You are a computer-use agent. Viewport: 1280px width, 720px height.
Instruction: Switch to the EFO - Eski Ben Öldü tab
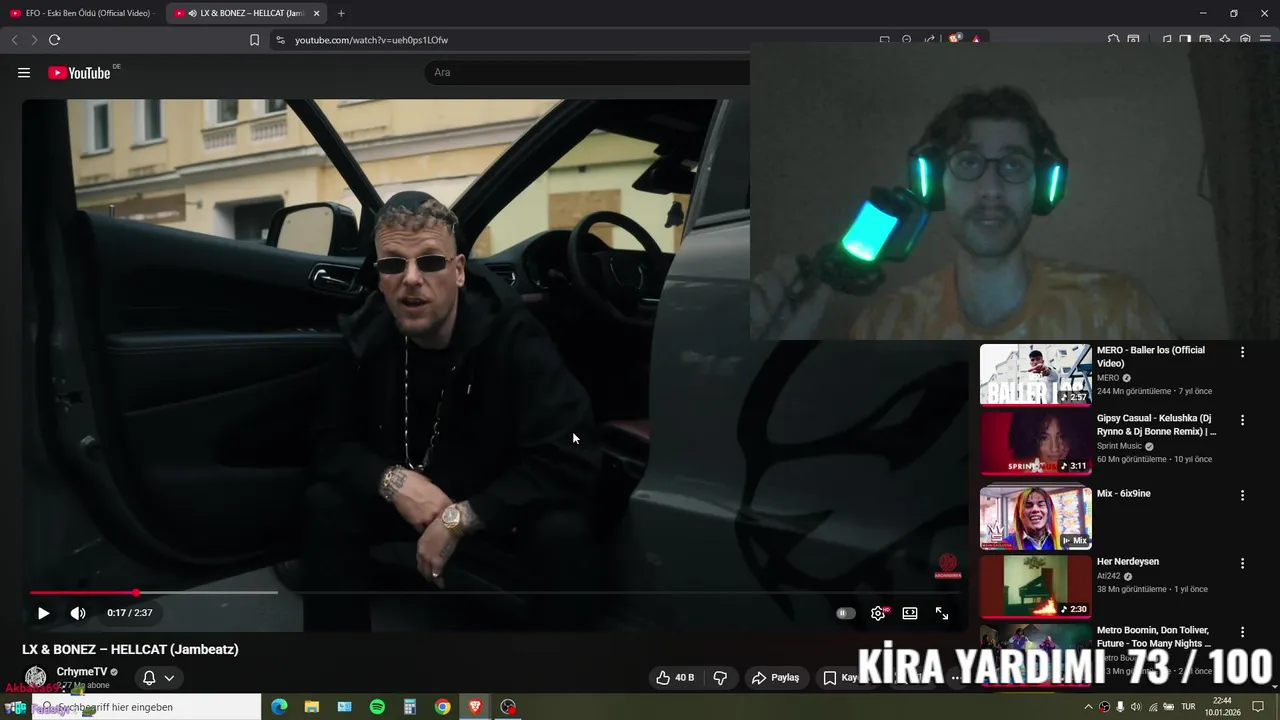[x=80, y=13]
